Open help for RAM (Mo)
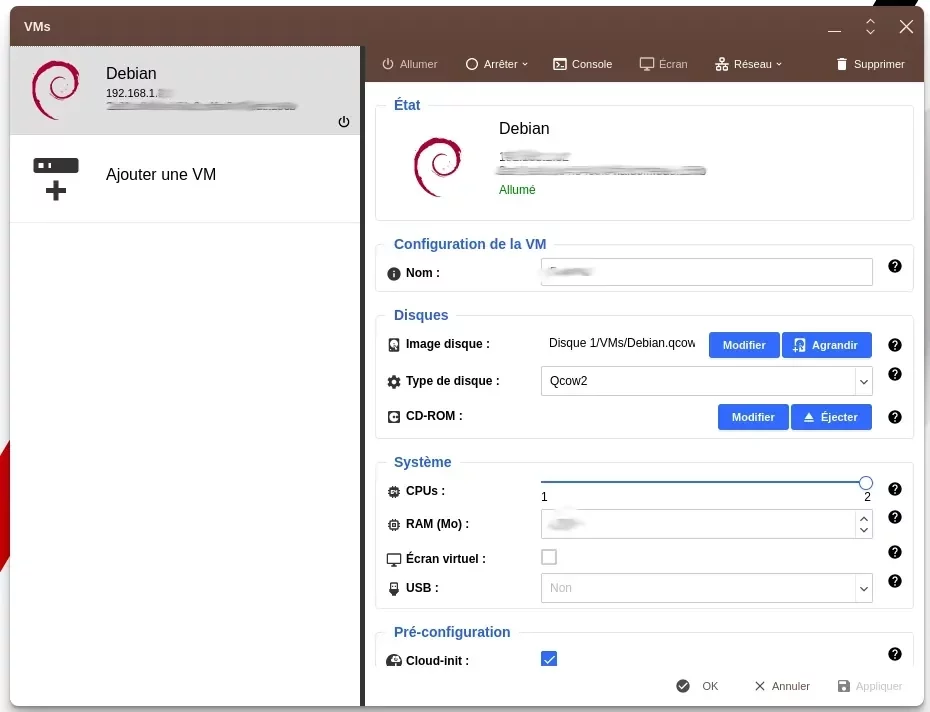The image size is (930, 712). click(x=894, y=517)
